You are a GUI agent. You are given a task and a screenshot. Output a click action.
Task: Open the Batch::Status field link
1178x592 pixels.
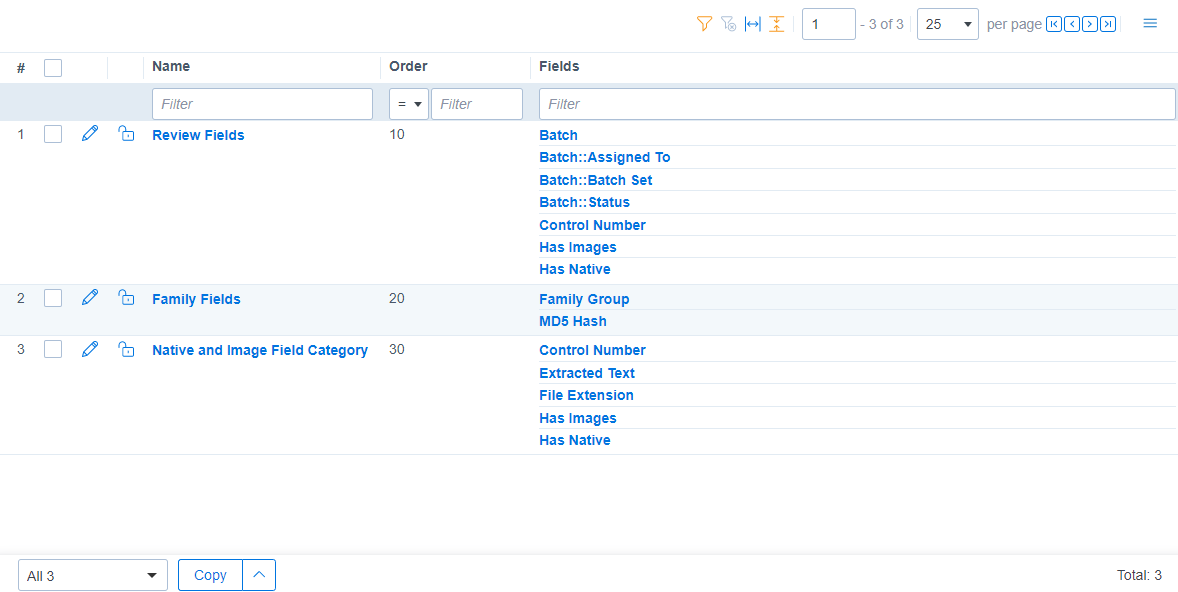[584, 202]
